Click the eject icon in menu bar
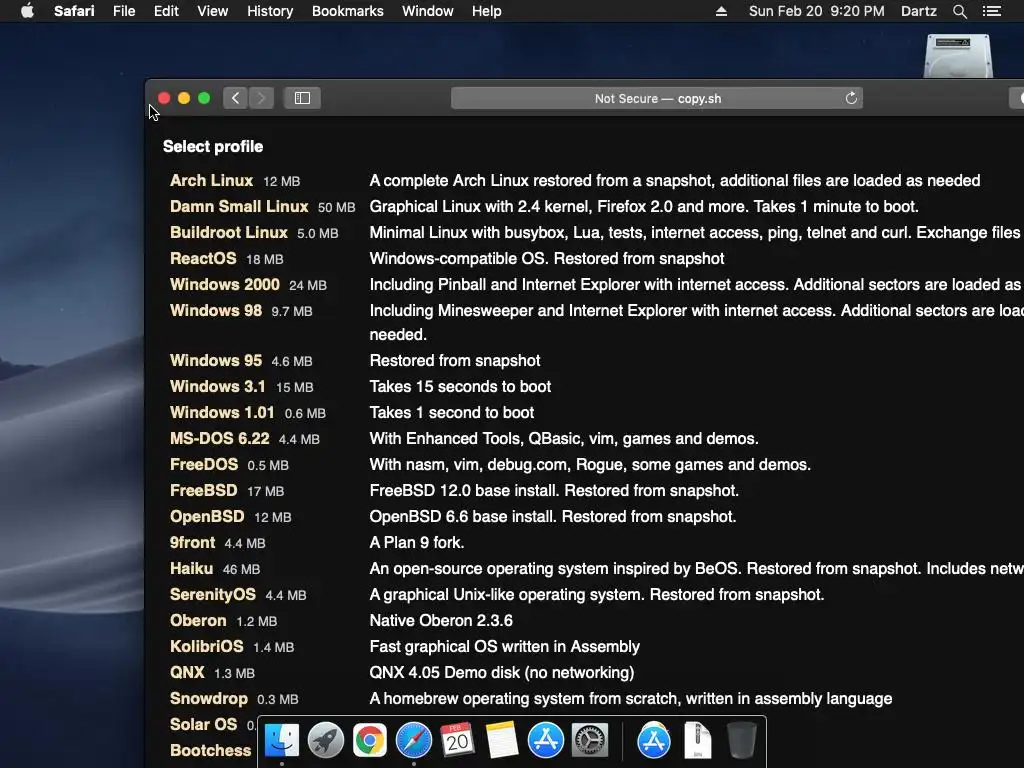This screenshot has height=768, width=1024. (x=721, y=11)
